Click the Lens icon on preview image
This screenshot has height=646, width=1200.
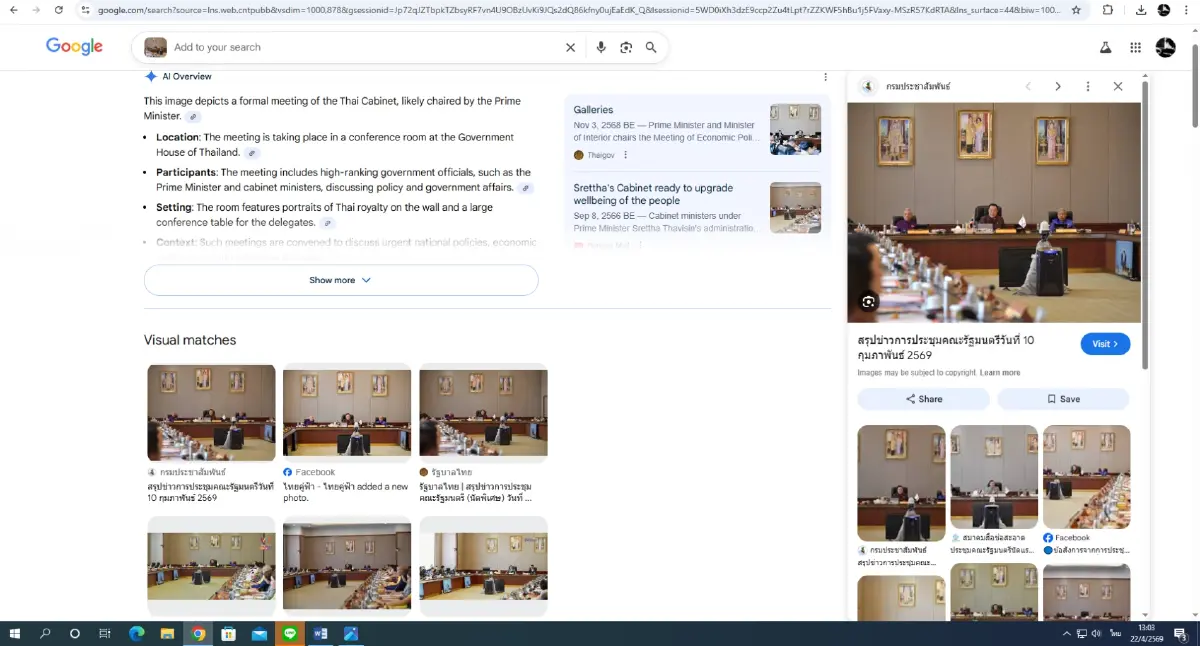pos(868,301)
